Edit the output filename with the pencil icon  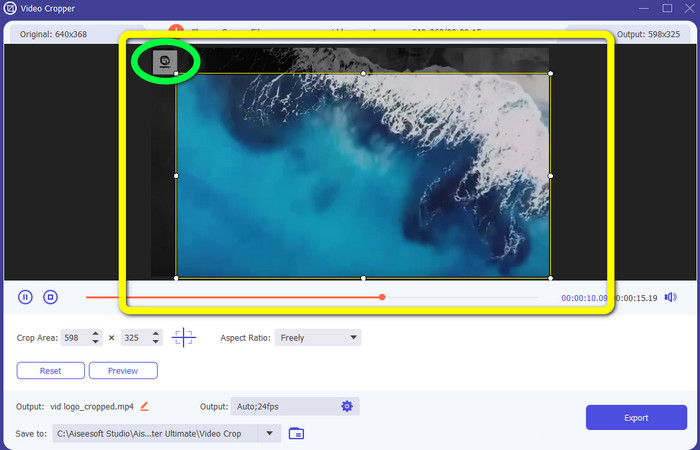pos(144,407)
